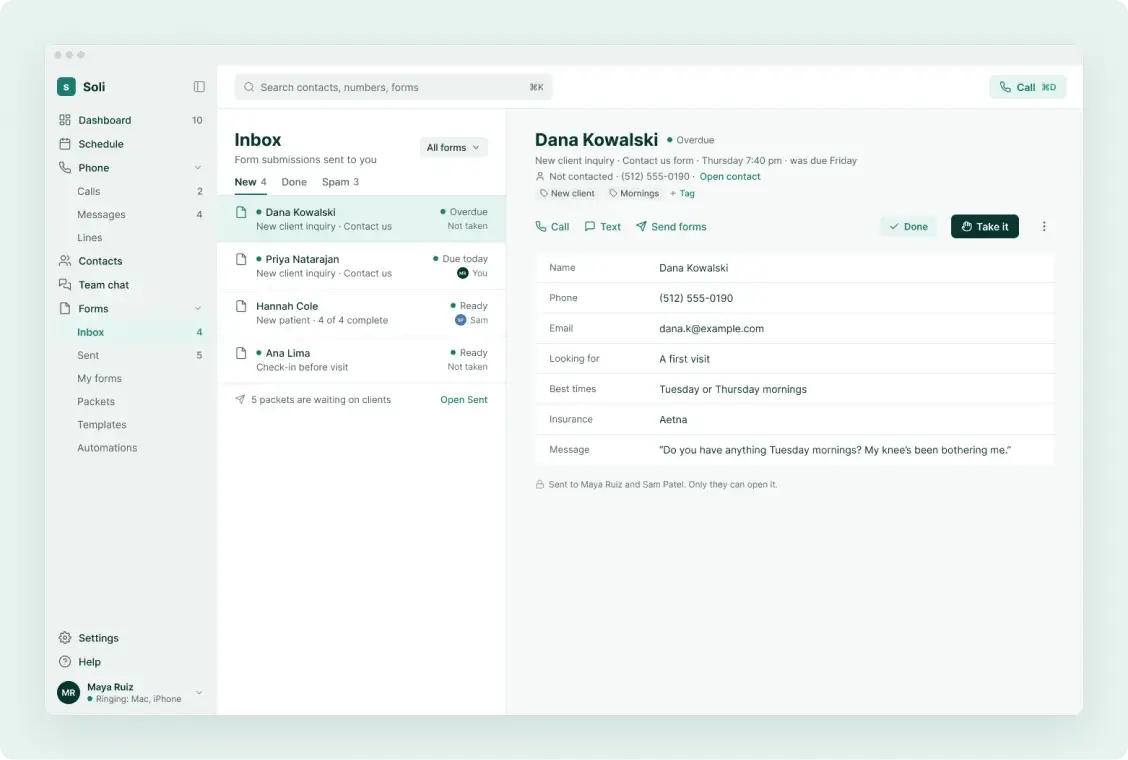1128x760 pixels.
Task: Click the New client tag
Action: (x=567, y=193)
